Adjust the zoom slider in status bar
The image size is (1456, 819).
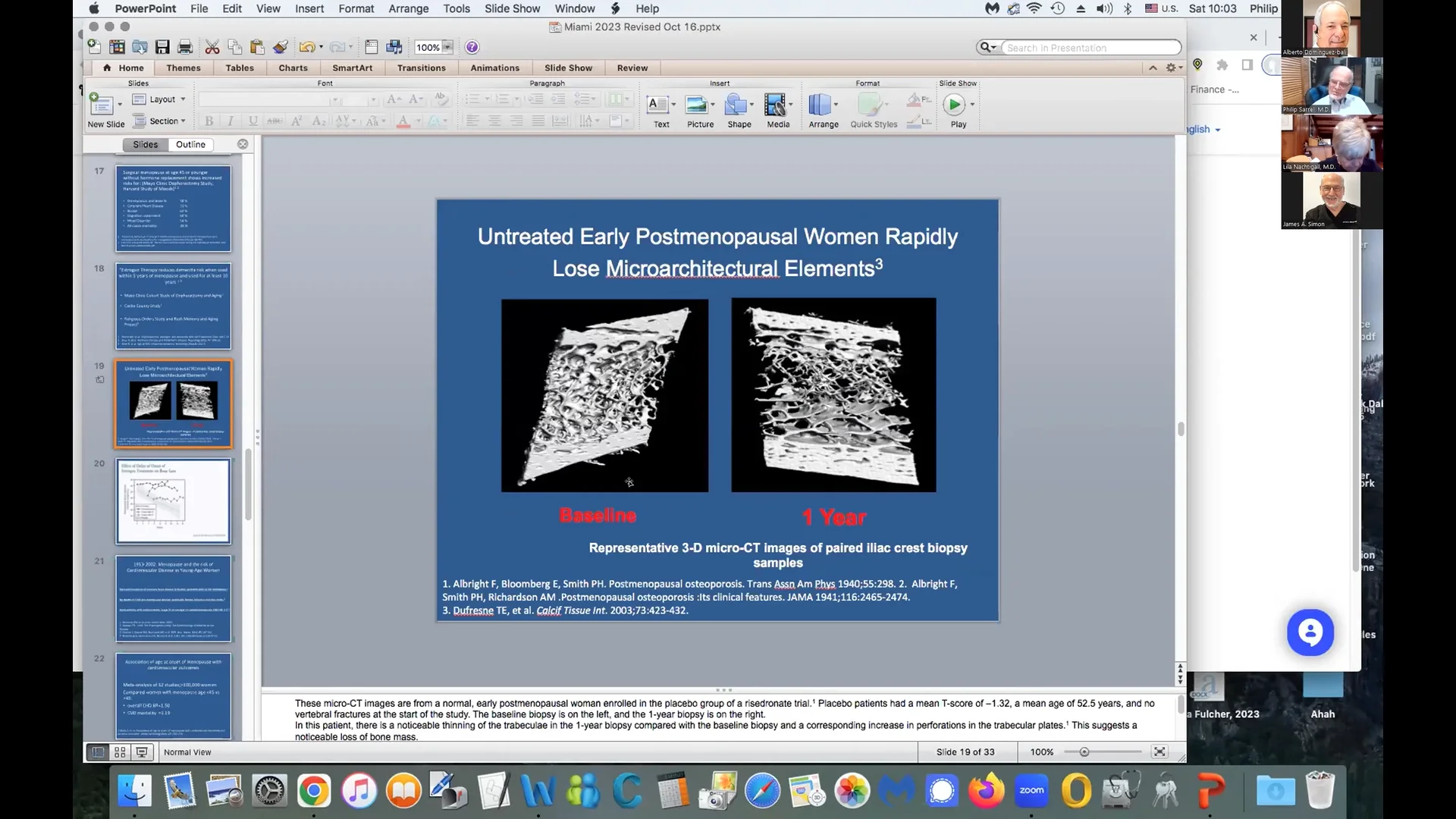pyautogui.click(x=1084, y=752)
